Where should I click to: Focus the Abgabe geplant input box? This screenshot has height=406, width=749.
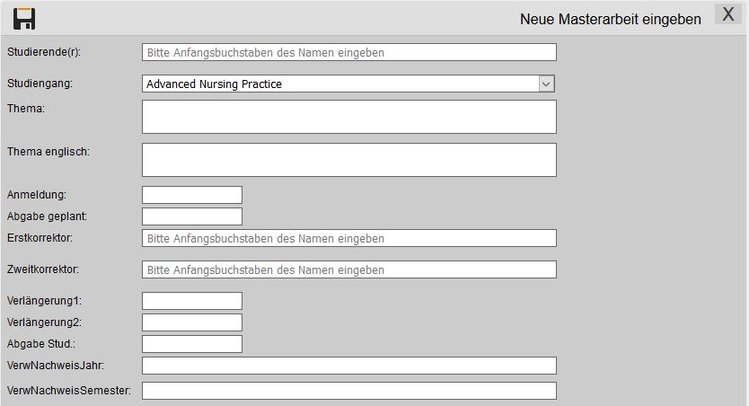click(192, 216)
